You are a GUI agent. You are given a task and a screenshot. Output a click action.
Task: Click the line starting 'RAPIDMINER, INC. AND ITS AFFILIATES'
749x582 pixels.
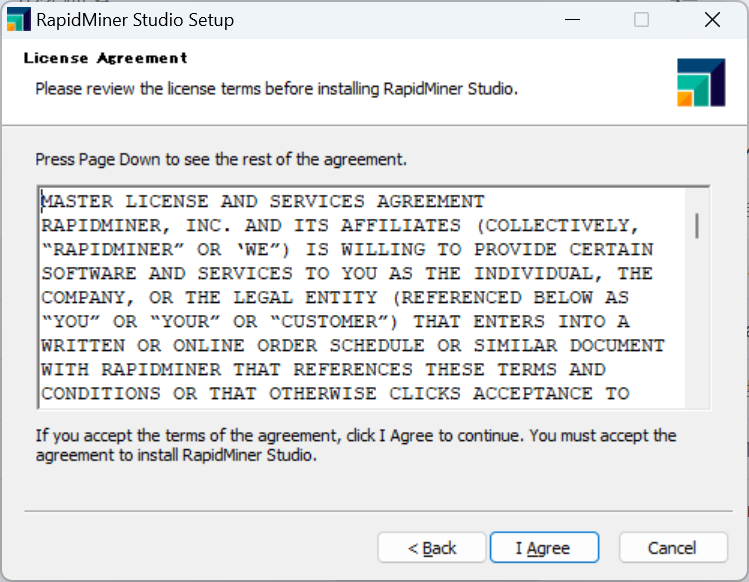click(x=340, y=226)
